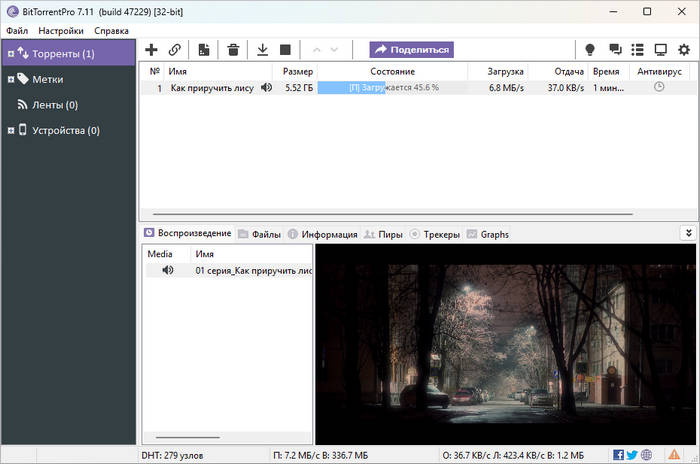This screenshot has width=700, height=464.
Task: Toggle the list view icon in toolbar
Action: pos(637,49)
